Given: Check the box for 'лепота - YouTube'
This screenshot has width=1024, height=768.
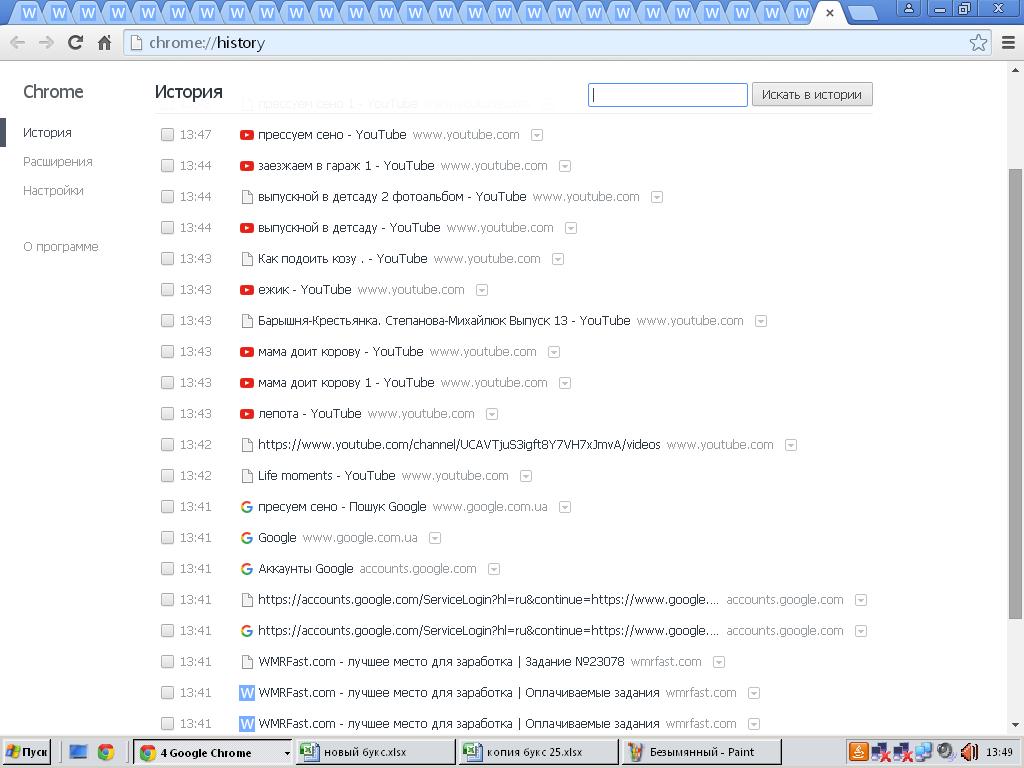Looking at the screenshot, I should (x=167, y=414).
